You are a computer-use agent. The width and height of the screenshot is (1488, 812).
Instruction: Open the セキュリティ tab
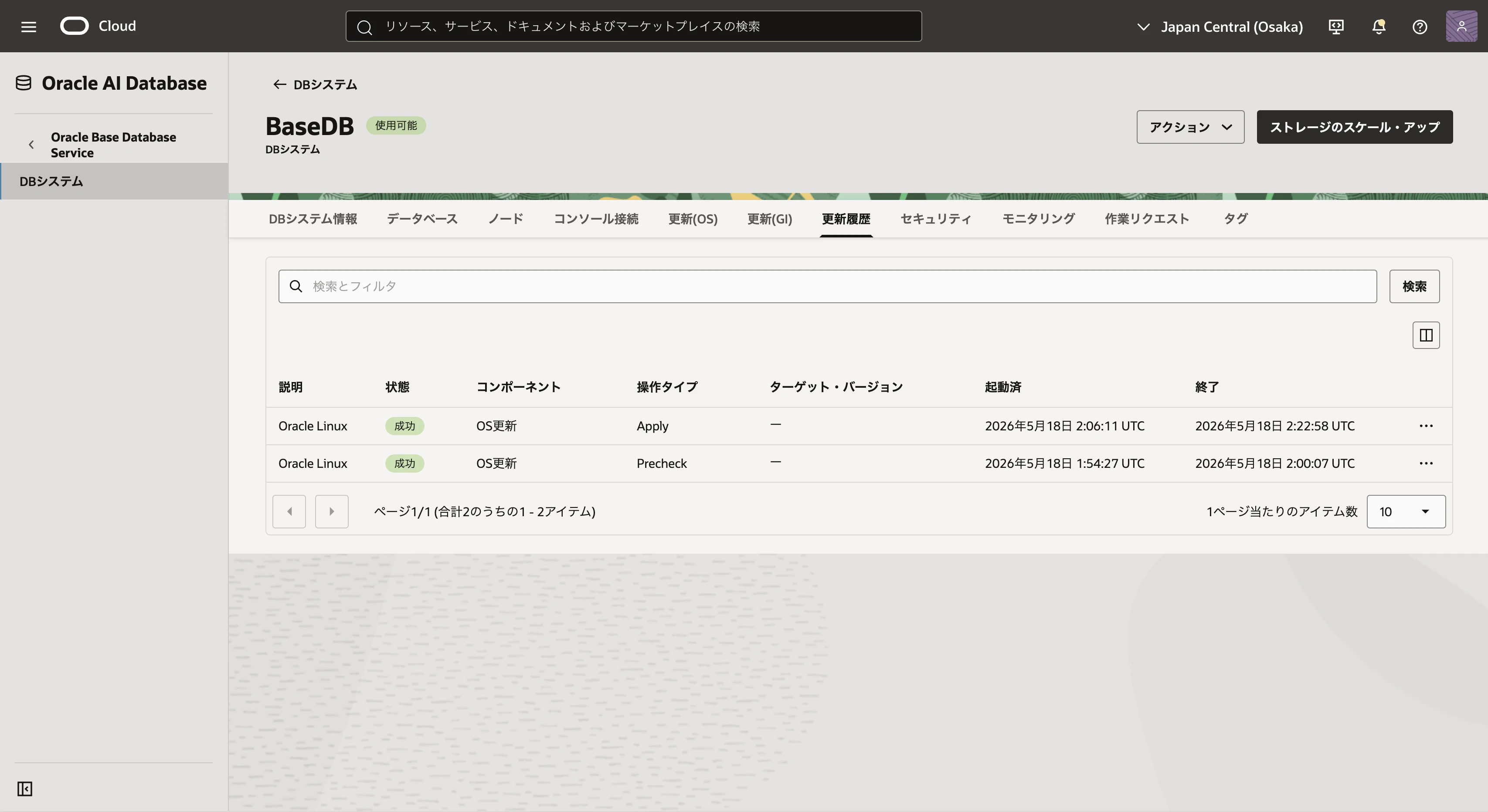(936, 219)
